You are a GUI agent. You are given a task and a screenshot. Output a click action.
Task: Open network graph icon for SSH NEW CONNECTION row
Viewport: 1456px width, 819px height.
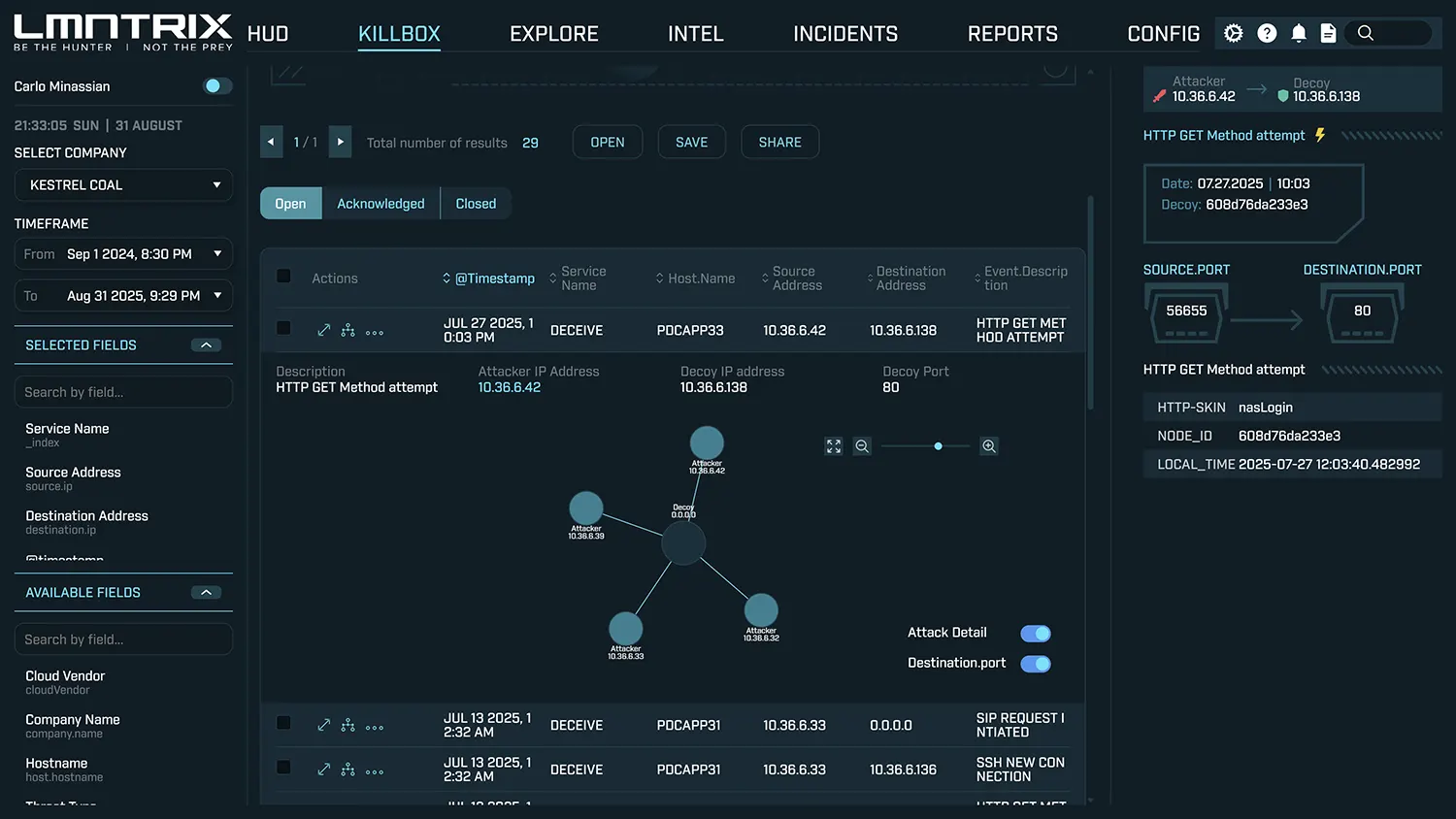tap(347, 770)
